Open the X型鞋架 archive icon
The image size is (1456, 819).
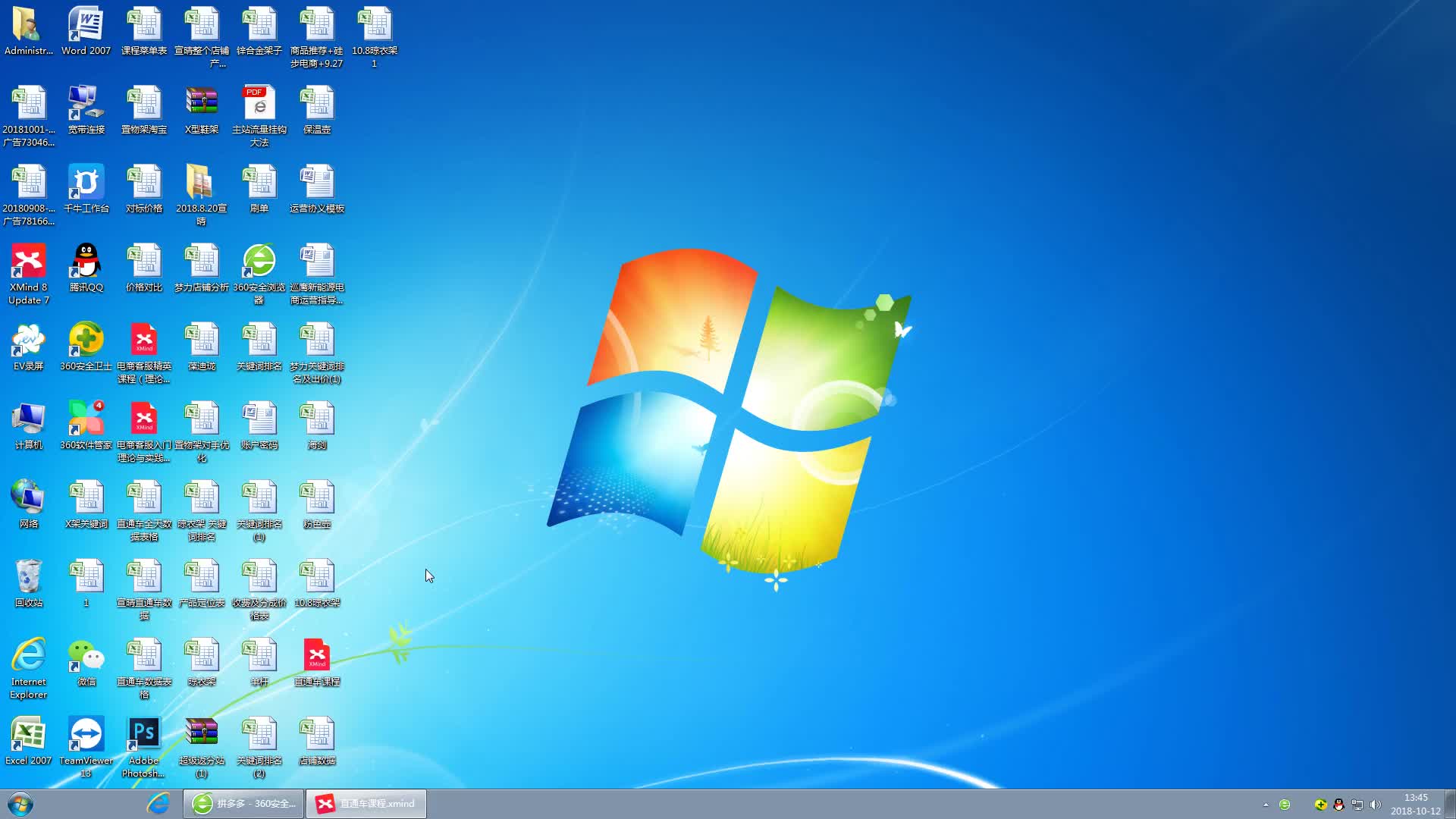tap(202, 110)
